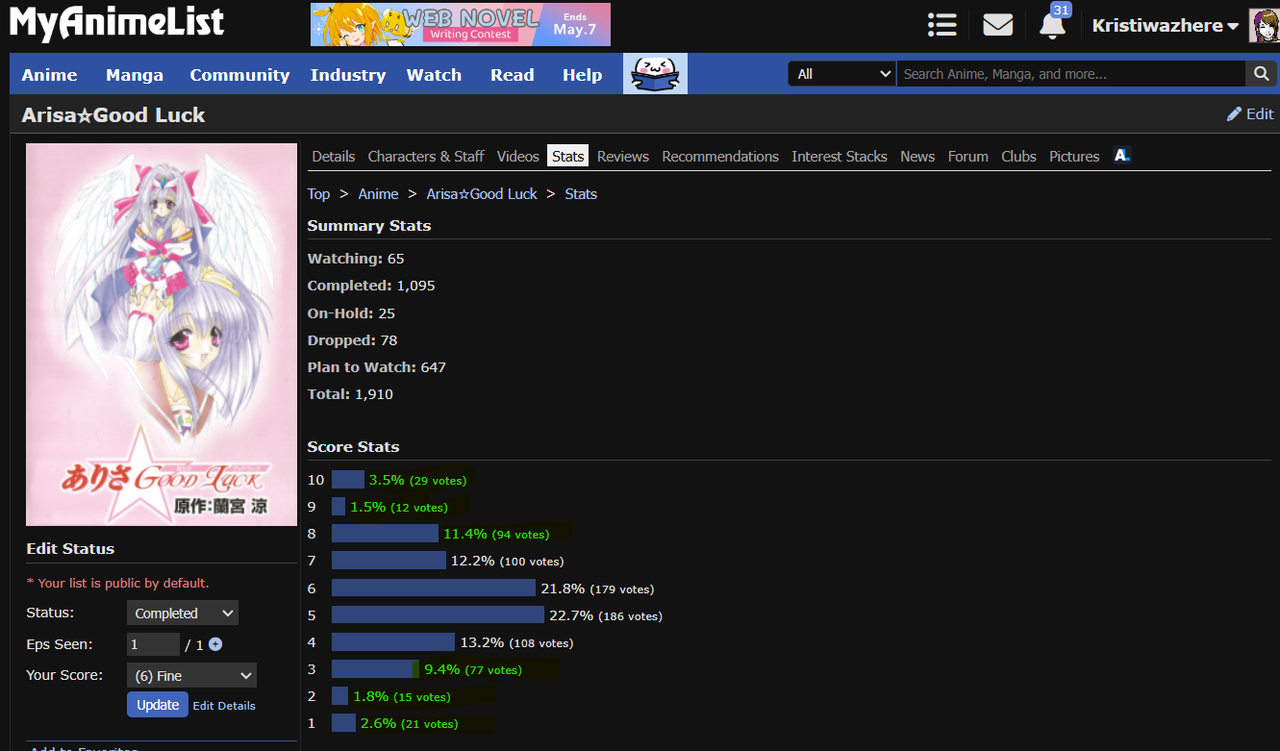Viewport: 1280px width, 751px height.
Task: Switch to the Interest Stacks tab
Action: point(840,156)
